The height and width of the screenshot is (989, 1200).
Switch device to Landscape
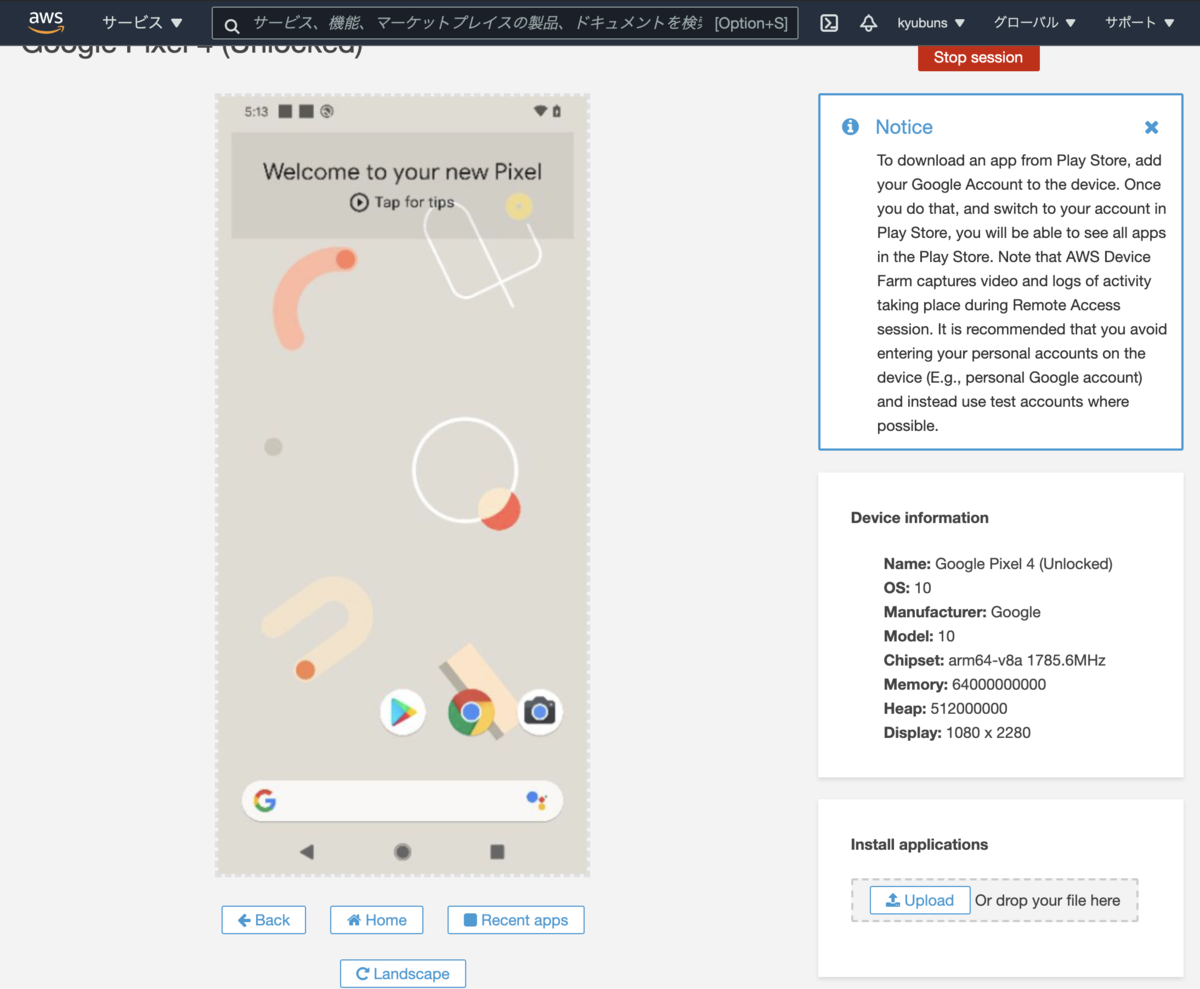402,973
